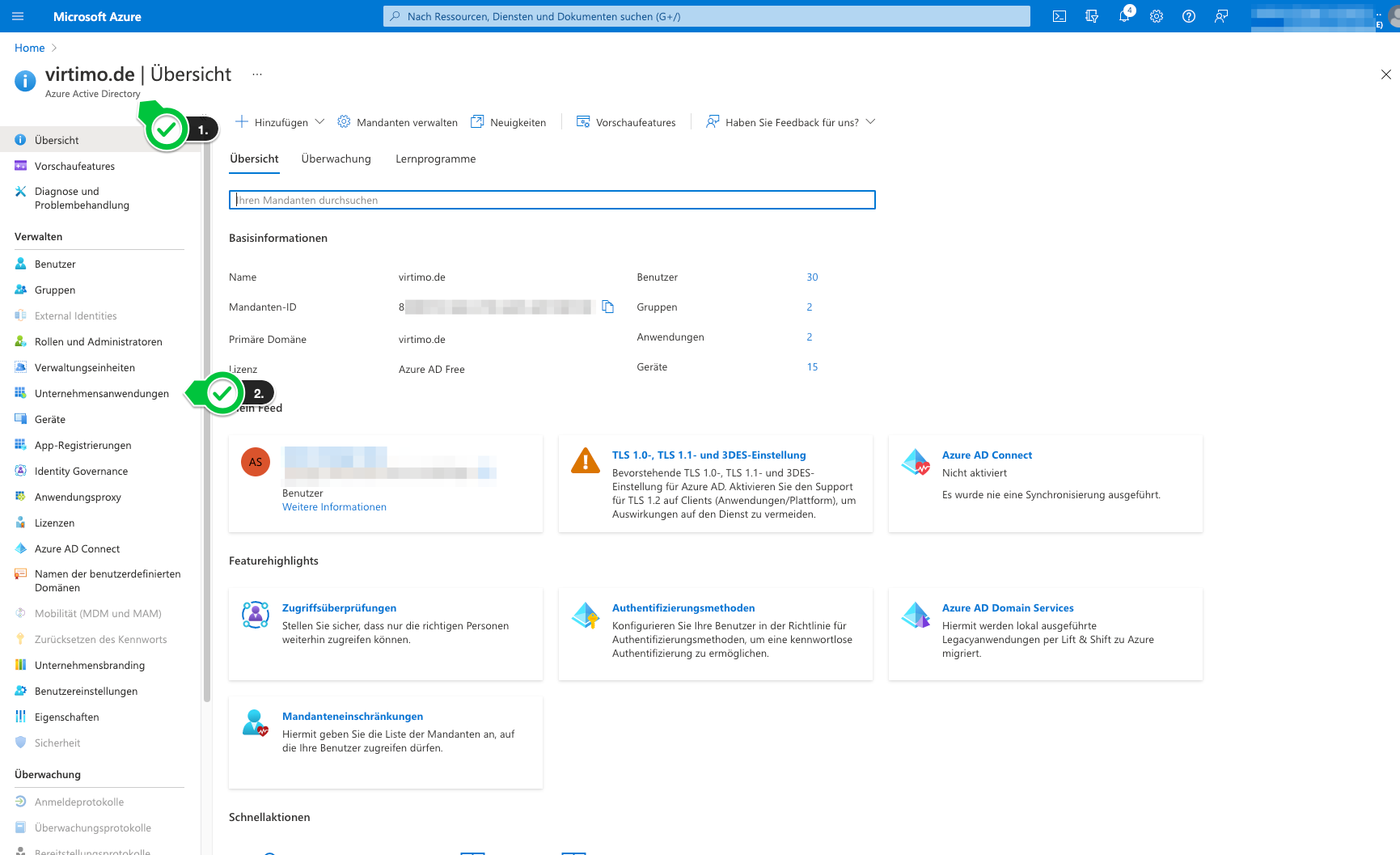Screen dimensions: 1400x855
Task: Open the portal hamburger menu
Action: (x=17, y=16)
